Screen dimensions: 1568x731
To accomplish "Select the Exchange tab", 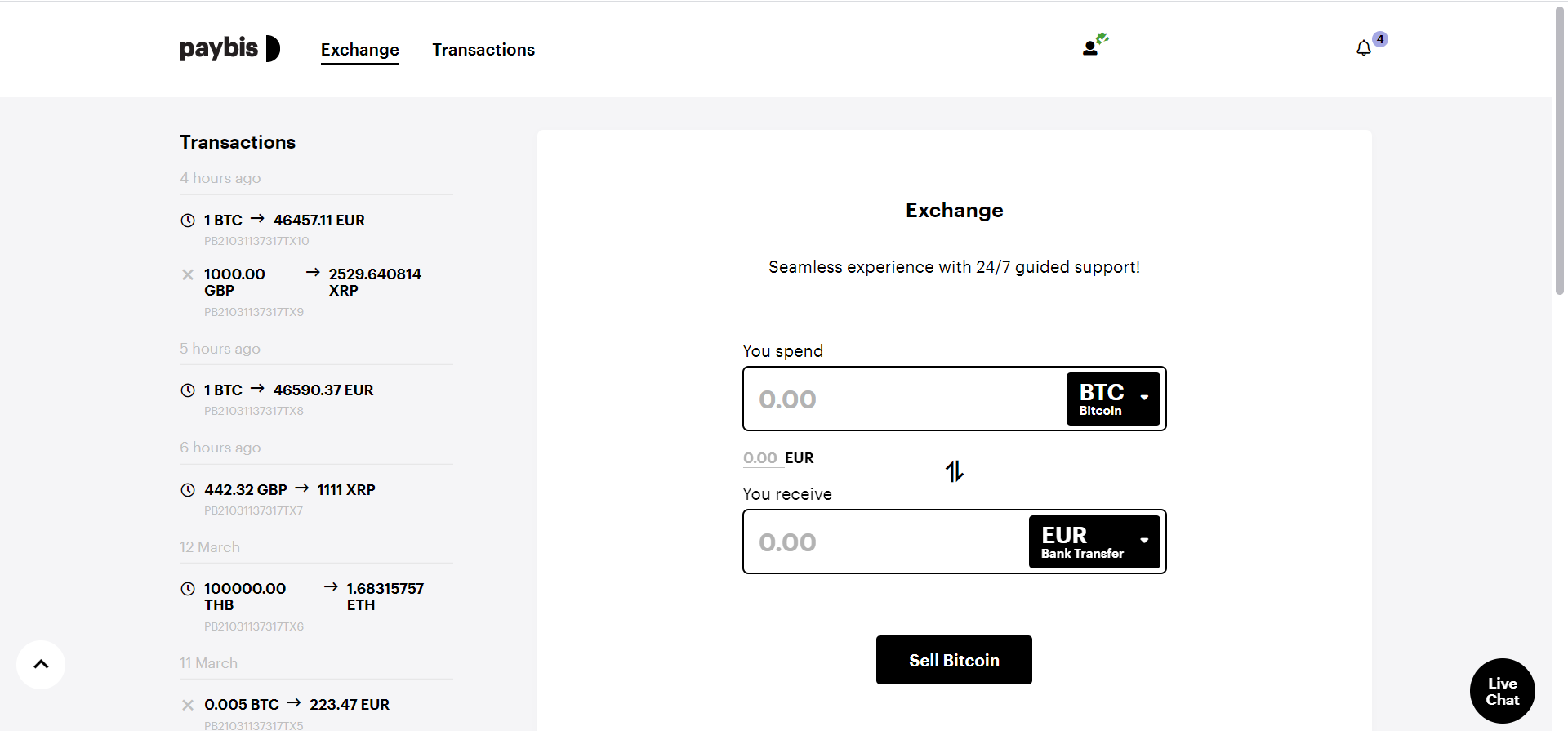I will click(x=359, y=49).
